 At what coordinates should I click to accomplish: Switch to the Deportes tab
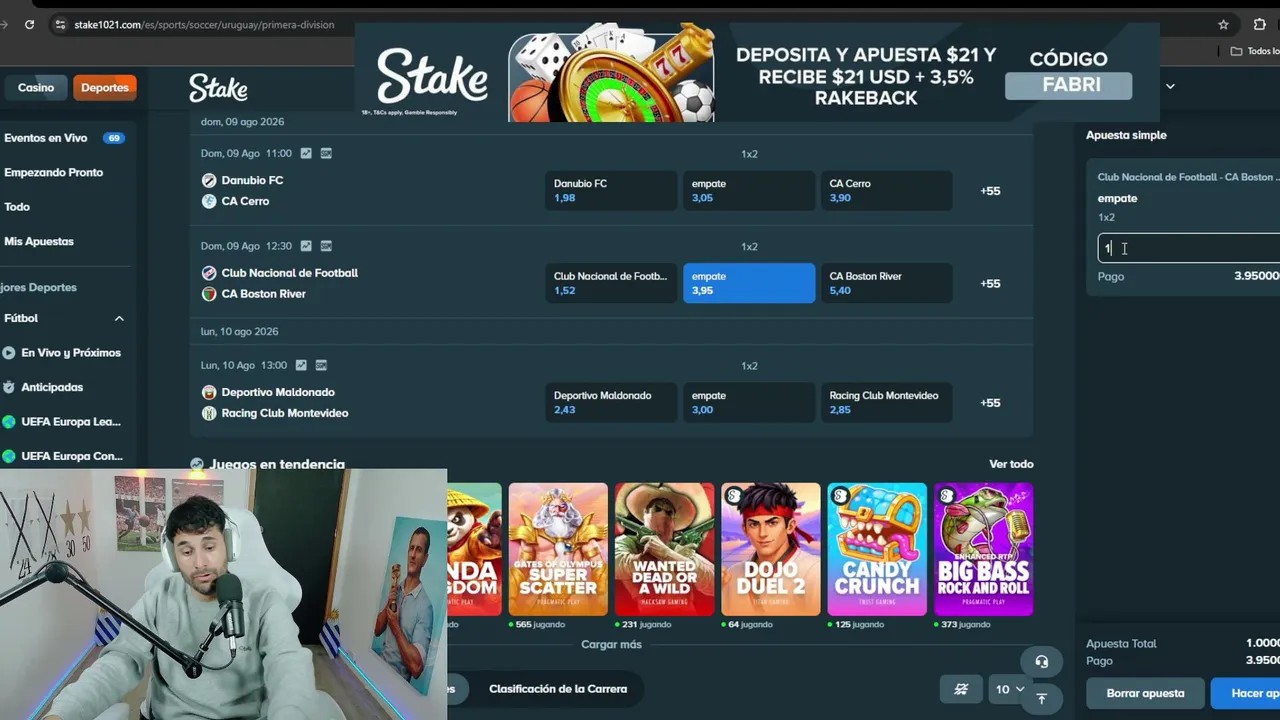[x=105, y=88]
